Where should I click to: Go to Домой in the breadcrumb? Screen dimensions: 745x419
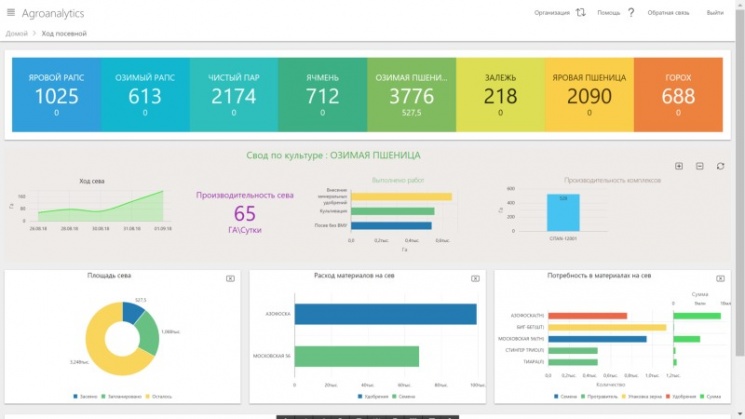(17, 33)
